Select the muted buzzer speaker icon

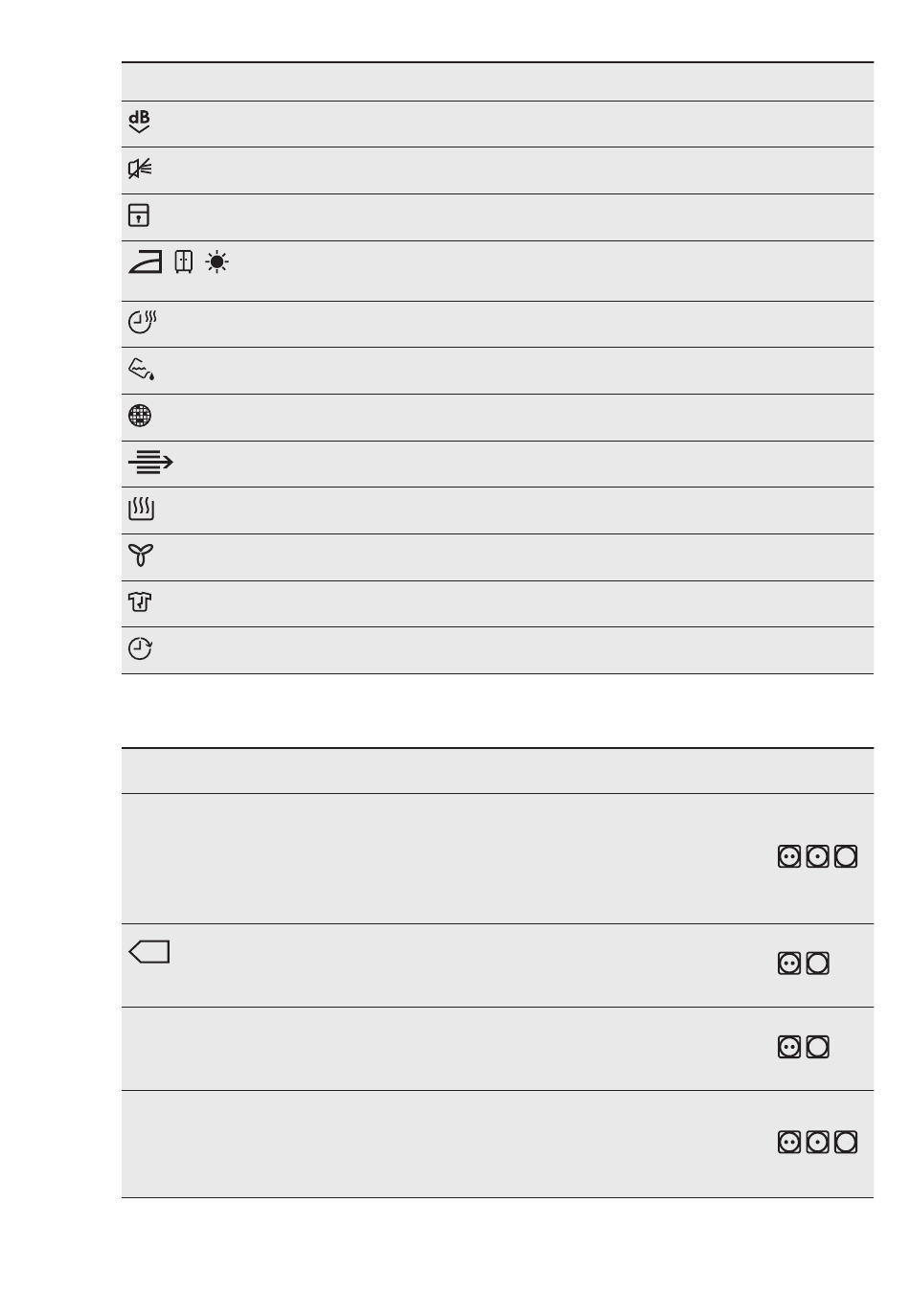(141, 170)
